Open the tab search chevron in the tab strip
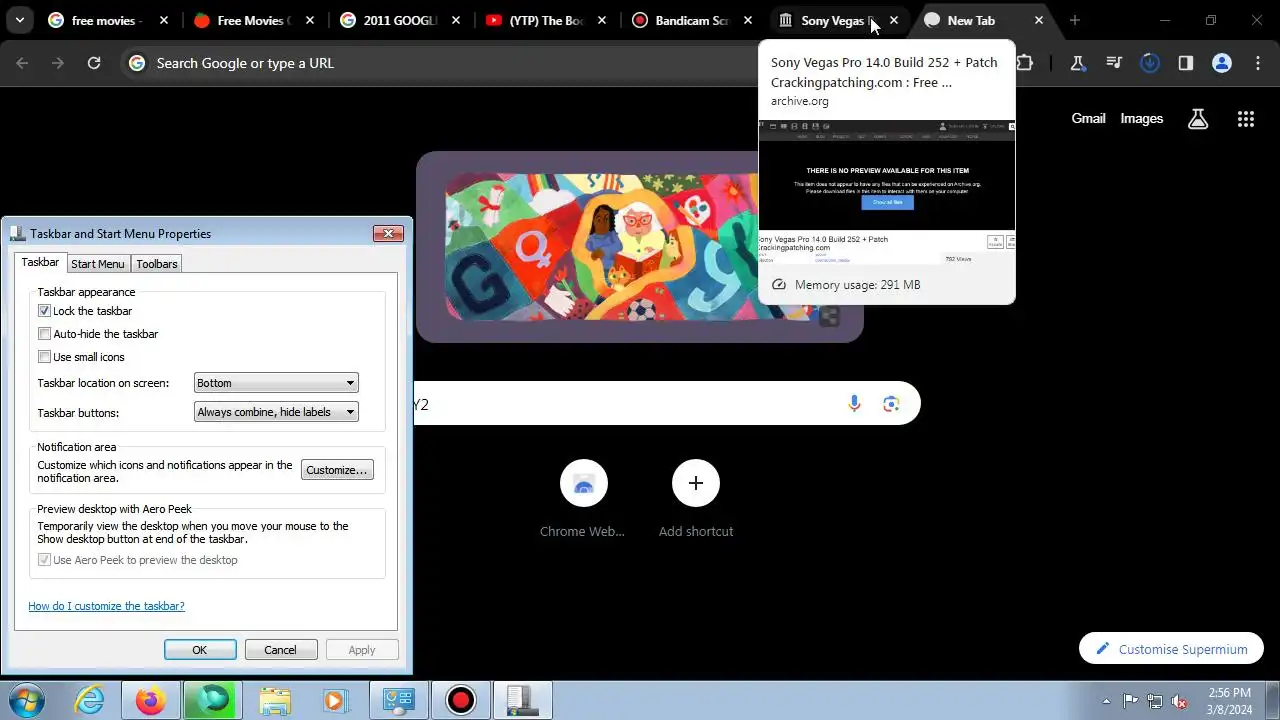 point(19,20)
